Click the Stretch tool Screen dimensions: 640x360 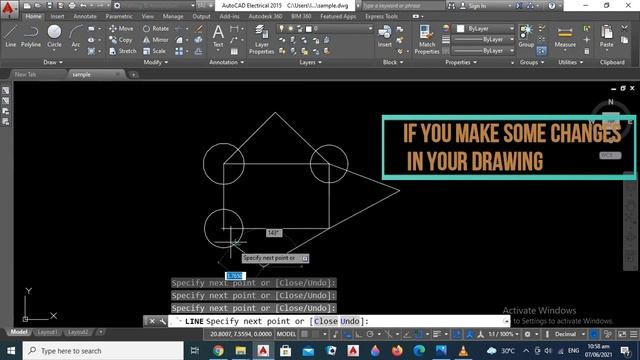123,51
